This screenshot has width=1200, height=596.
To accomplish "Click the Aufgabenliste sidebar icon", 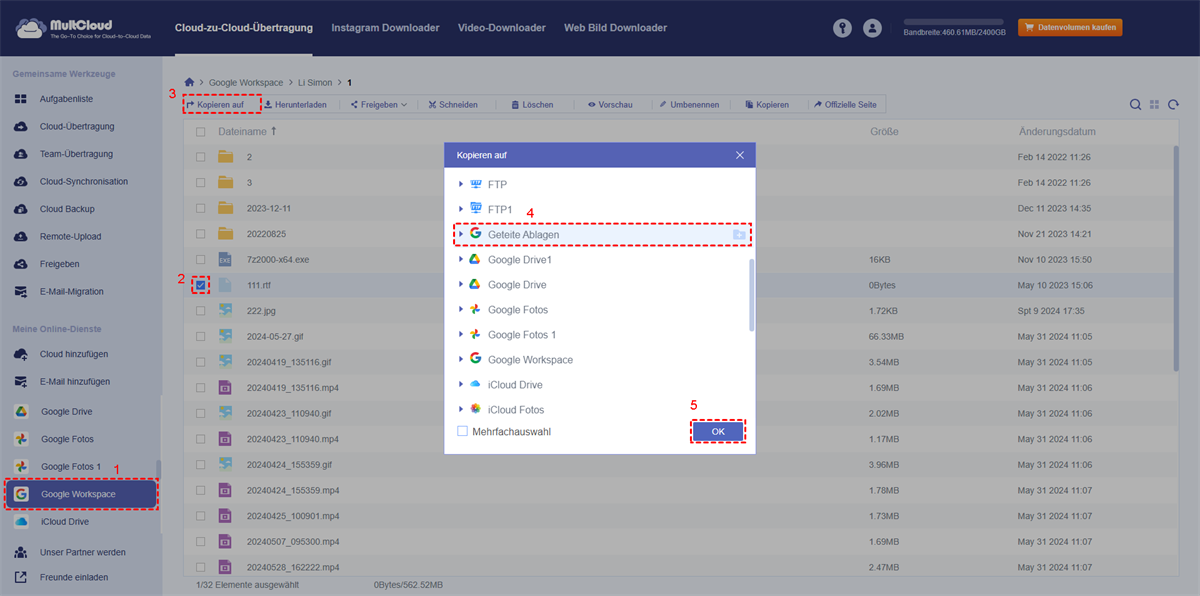I will tap(21, 99).
